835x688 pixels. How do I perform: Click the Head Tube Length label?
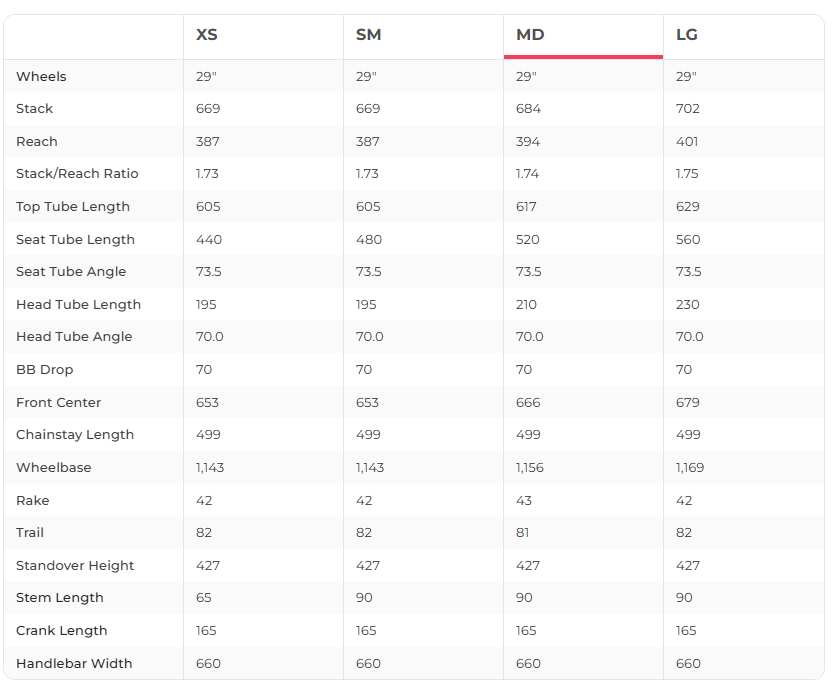tap(78, 305)
